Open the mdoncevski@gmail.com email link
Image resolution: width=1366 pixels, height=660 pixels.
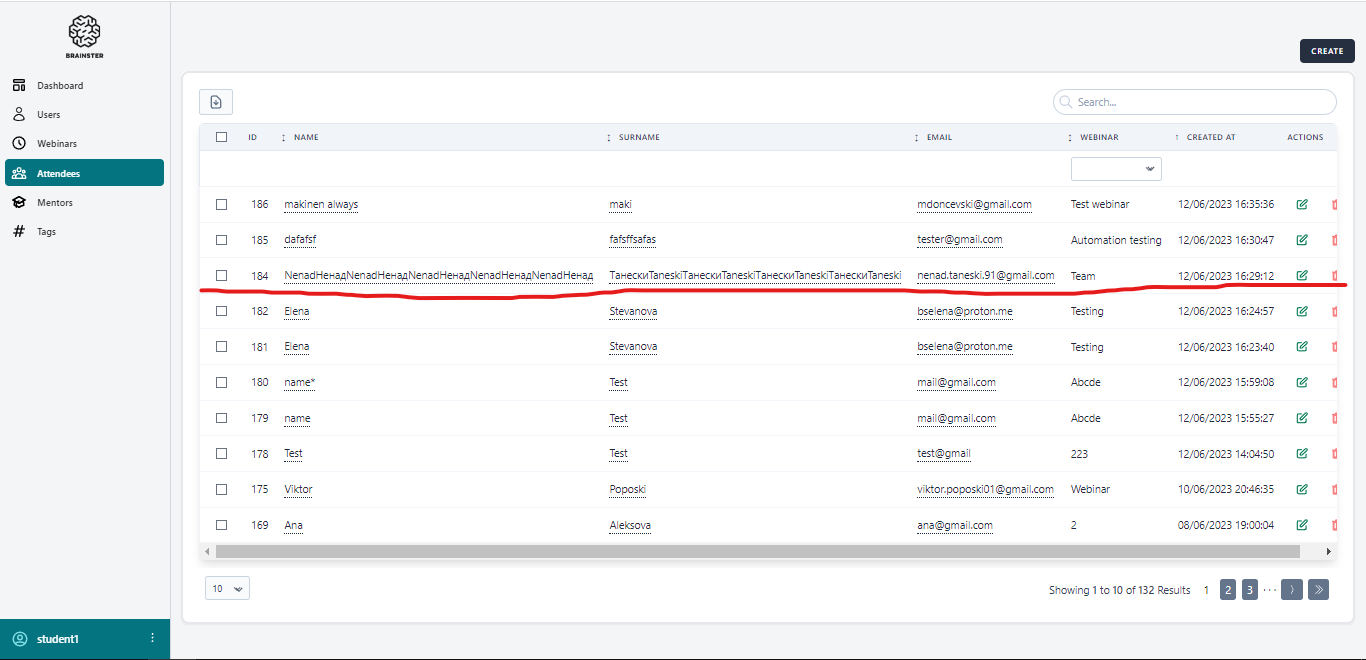(974, 205)
